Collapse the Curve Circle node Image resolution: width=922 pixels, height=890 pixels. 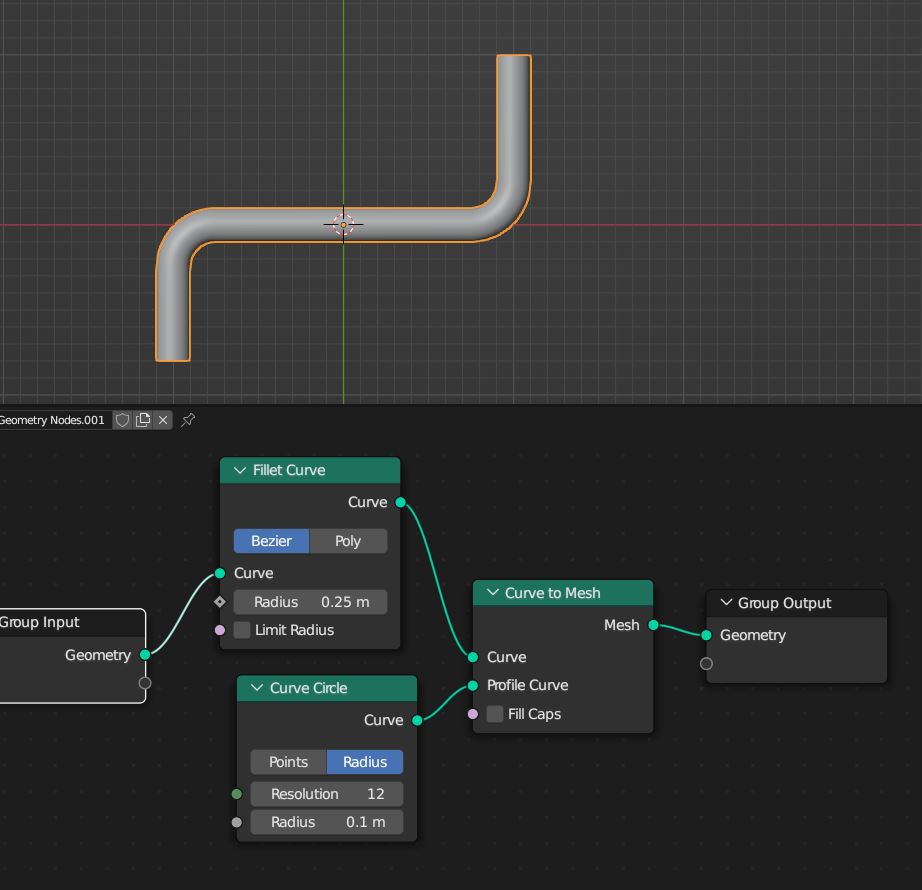257,688
